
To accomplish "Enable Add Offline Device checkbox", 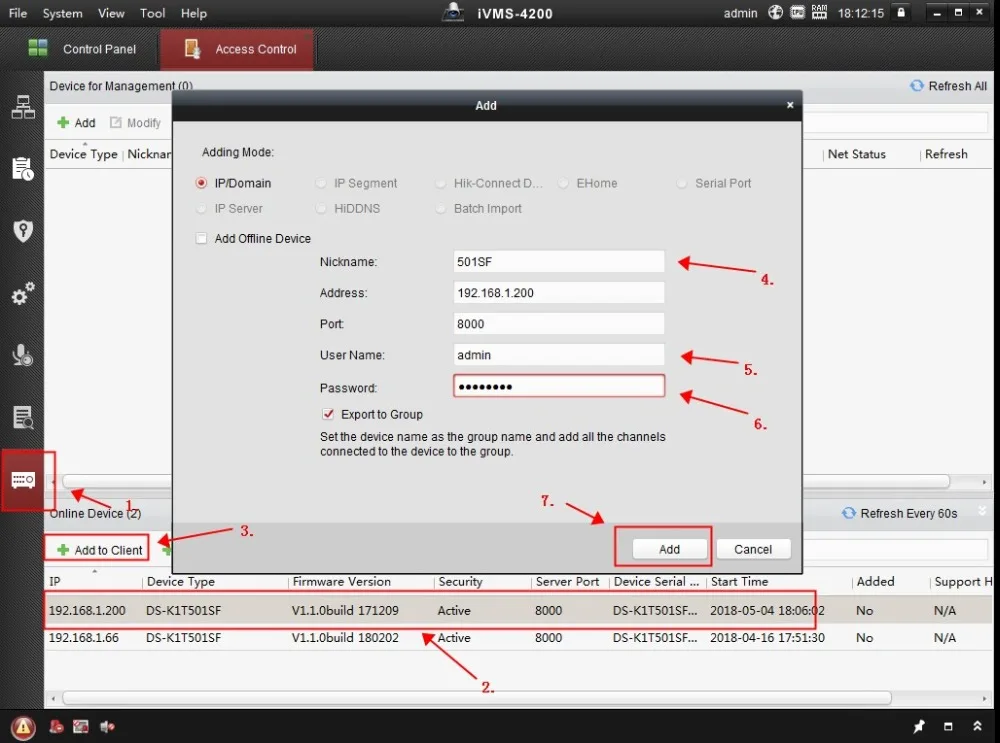I will (202, 239).
